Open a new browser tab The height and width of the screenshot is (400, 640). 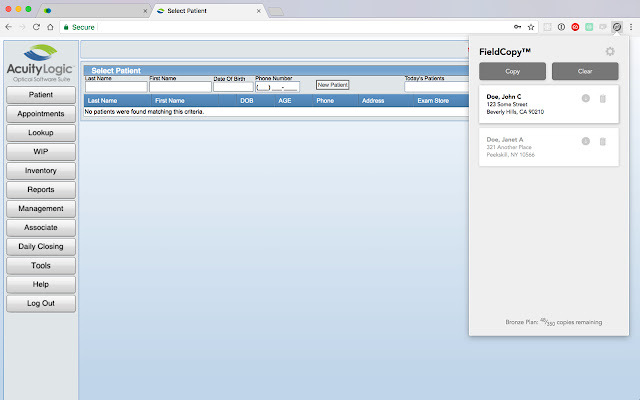[x=276, y=11]
